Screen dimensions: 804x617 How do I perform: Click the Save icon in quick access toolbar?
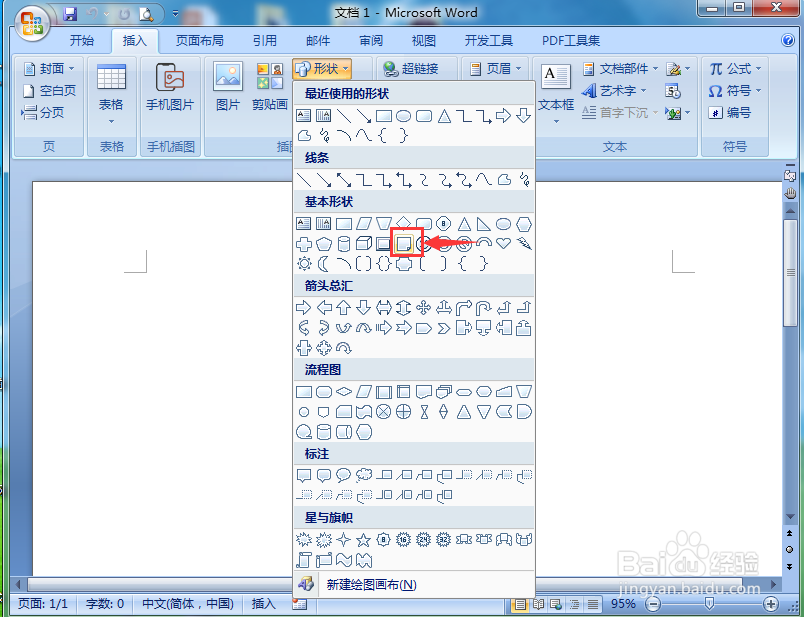[x=70, y=14]
